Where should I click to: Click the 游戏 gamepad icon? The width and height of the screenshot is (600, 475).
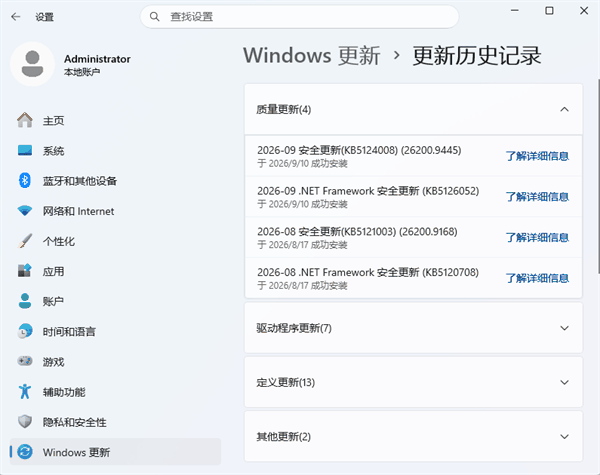(25, 361)
